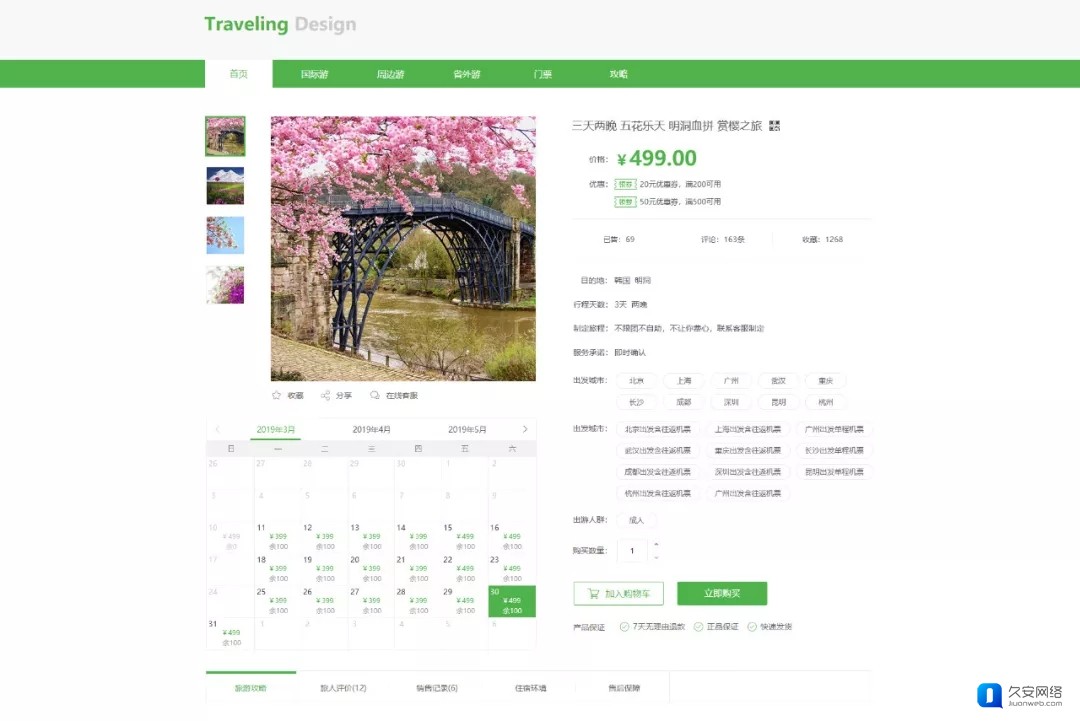Click the green 立即购买 button
This screenshot has height=721, width=1080.
722,594
